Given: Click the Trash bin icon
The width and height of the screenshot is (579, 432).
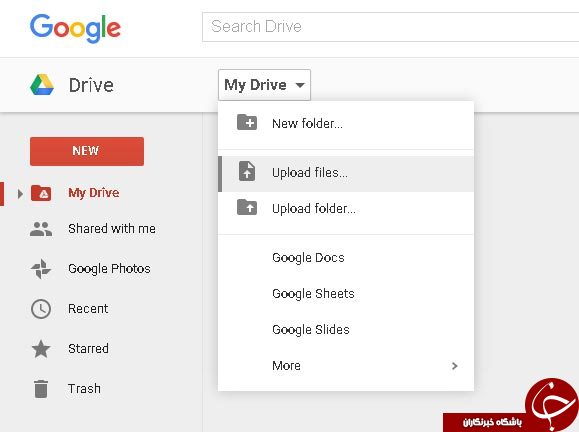Looking at the screenshot, I should click(41, 389).
